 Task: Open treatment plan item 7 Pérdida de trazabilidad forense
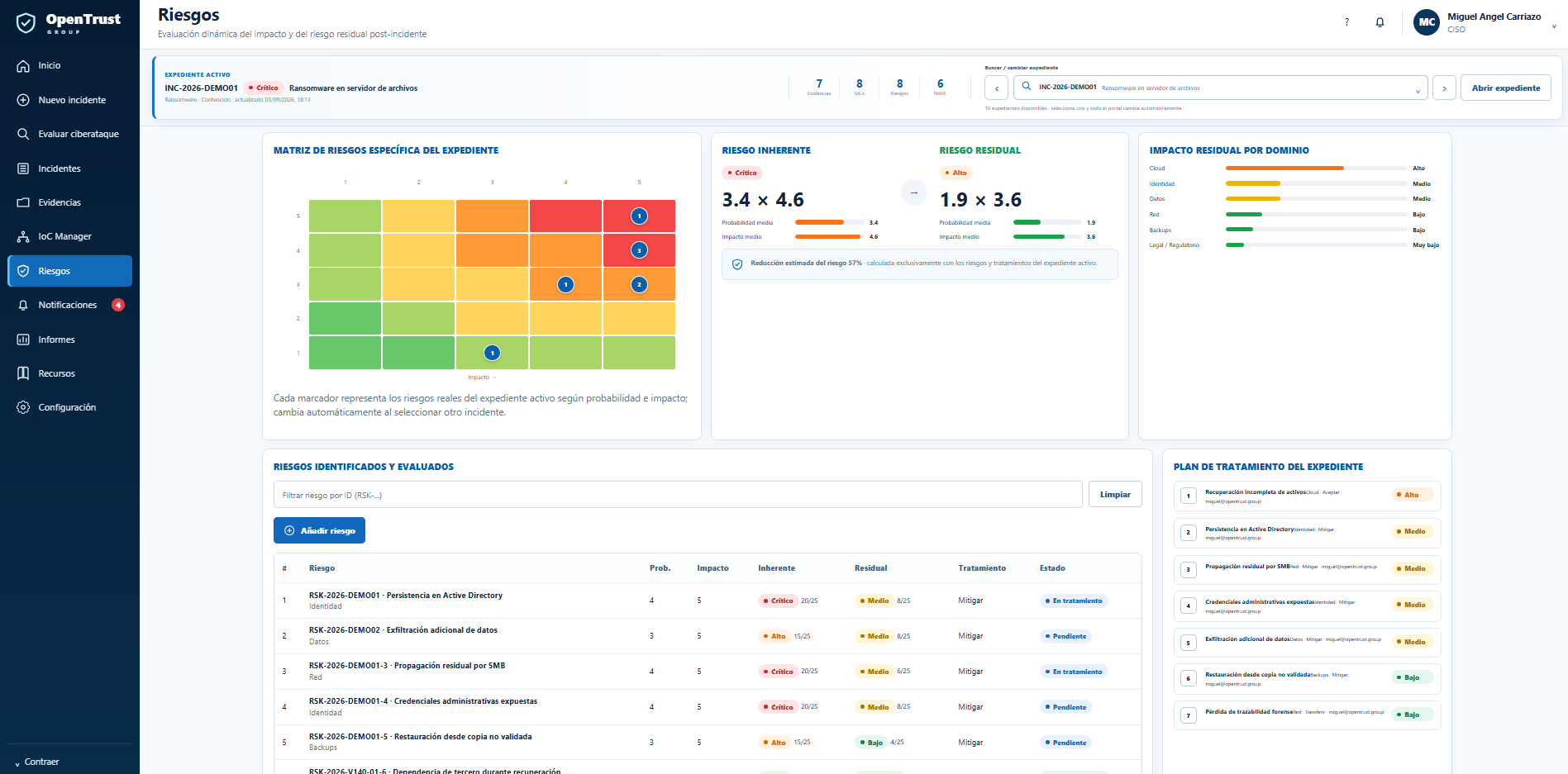pos(1307,715)
